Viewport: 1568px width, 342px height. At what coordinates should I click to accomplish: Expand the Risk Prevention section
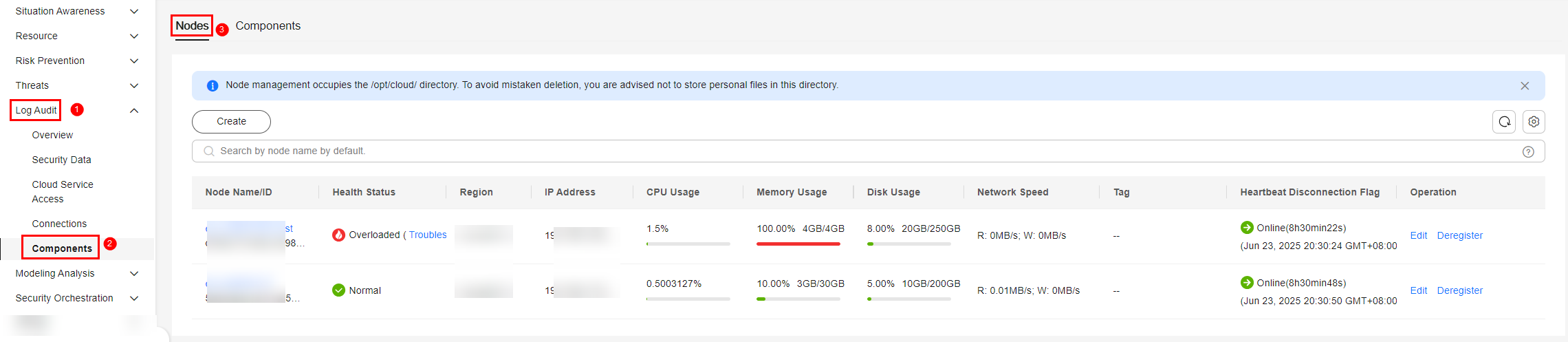tap(134, 61)
